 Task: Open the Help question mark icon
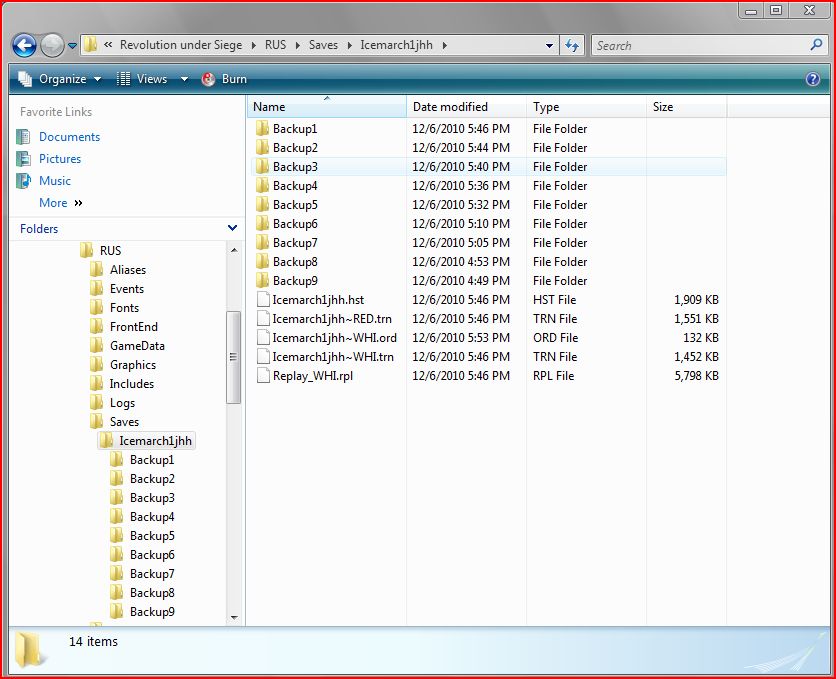click(813, 79)
